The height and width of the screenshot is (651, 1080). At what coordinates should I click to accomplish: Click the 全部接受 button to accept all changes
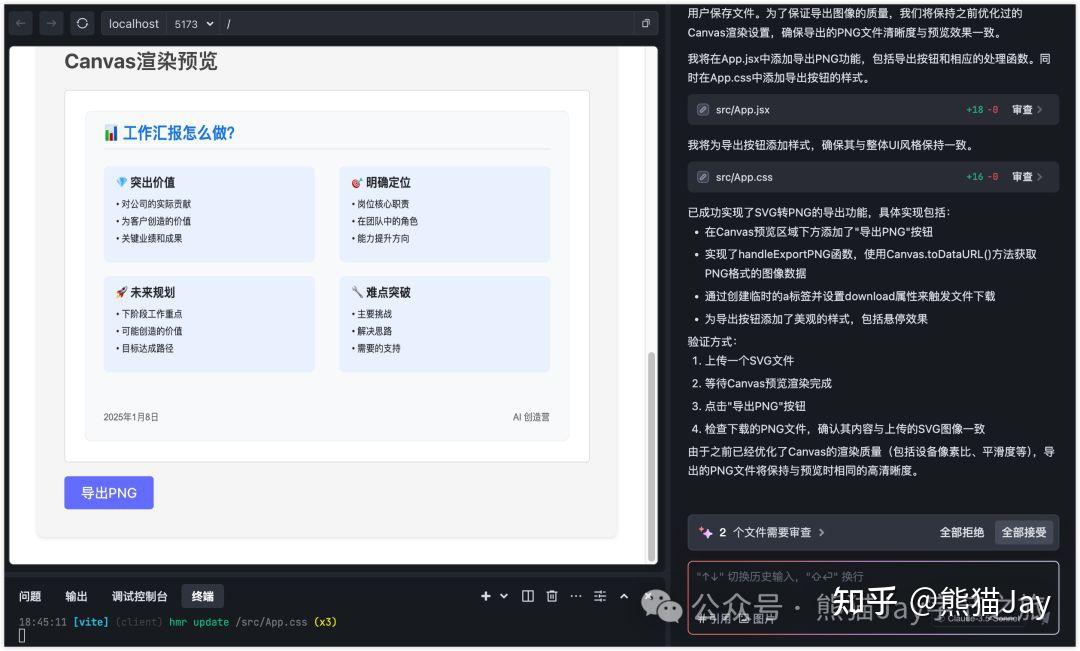click(x=1023, y=533)
